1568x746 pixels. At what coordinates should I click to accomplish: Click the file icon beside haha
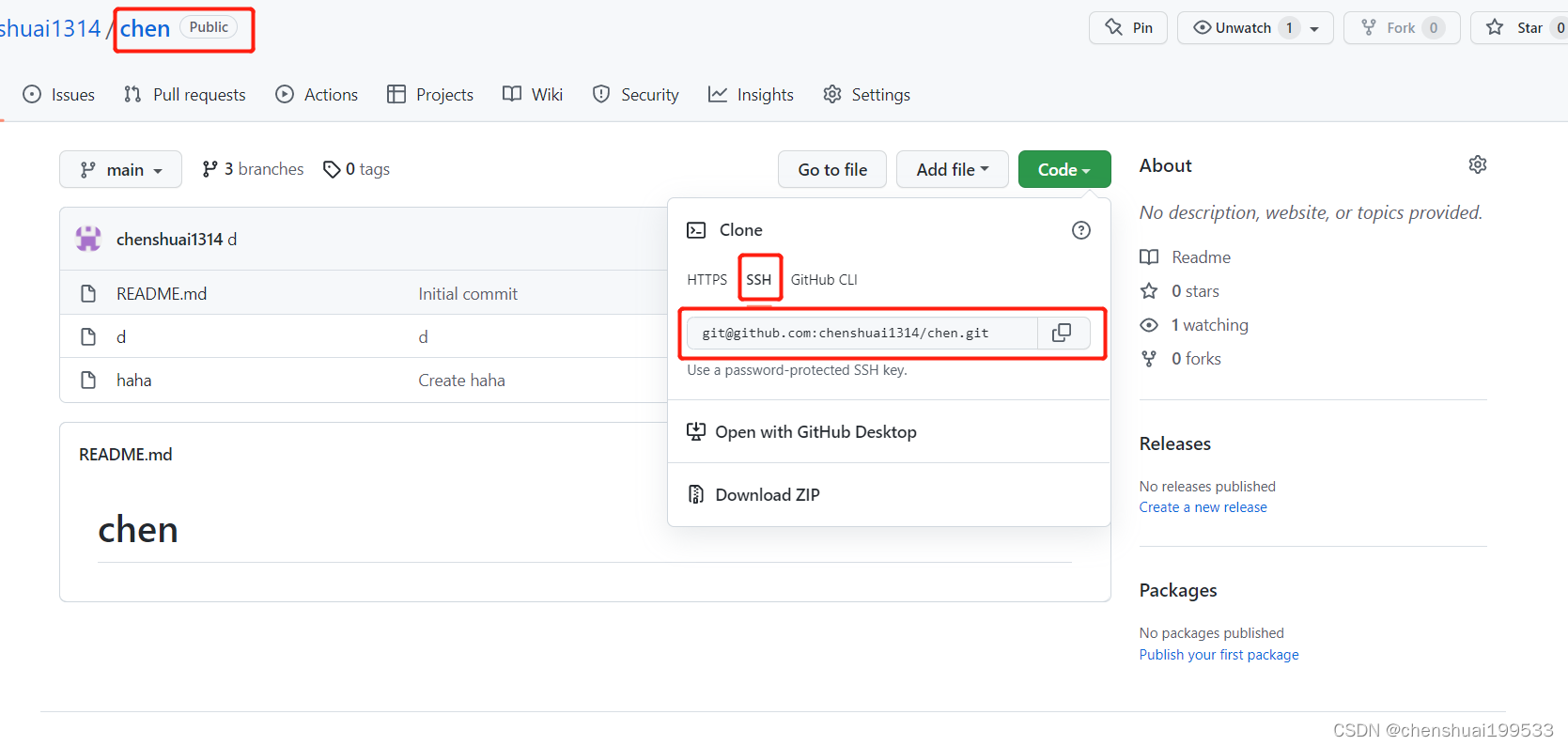pyautogui.click(x=88, y=381)
